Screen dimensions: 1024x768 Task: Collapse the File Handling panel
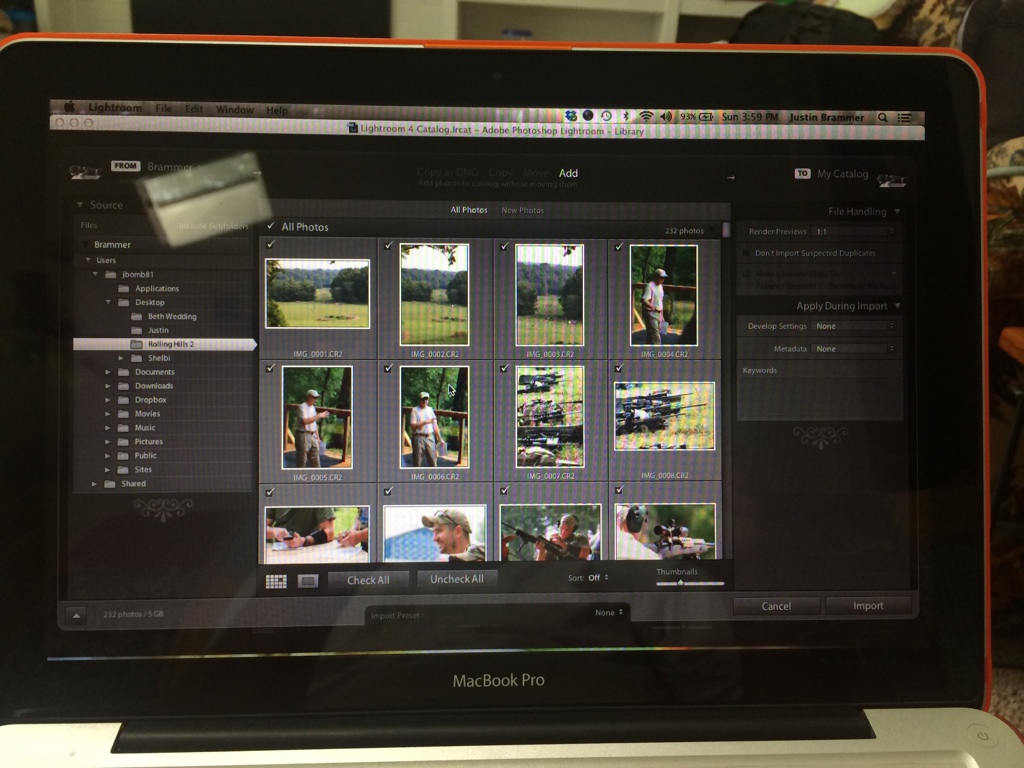point(897,211)
